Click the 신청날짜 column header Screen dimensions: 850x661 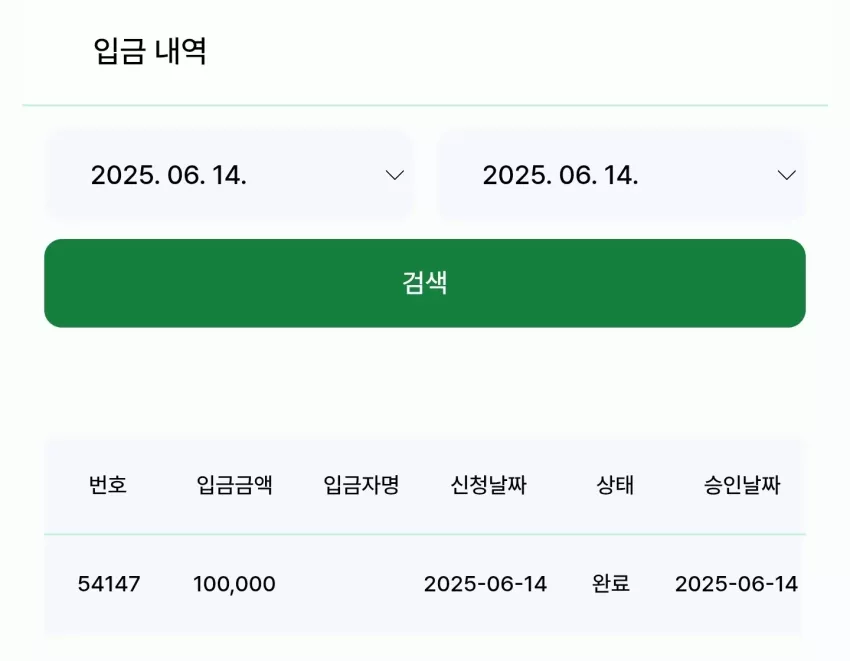coord(488,485)
